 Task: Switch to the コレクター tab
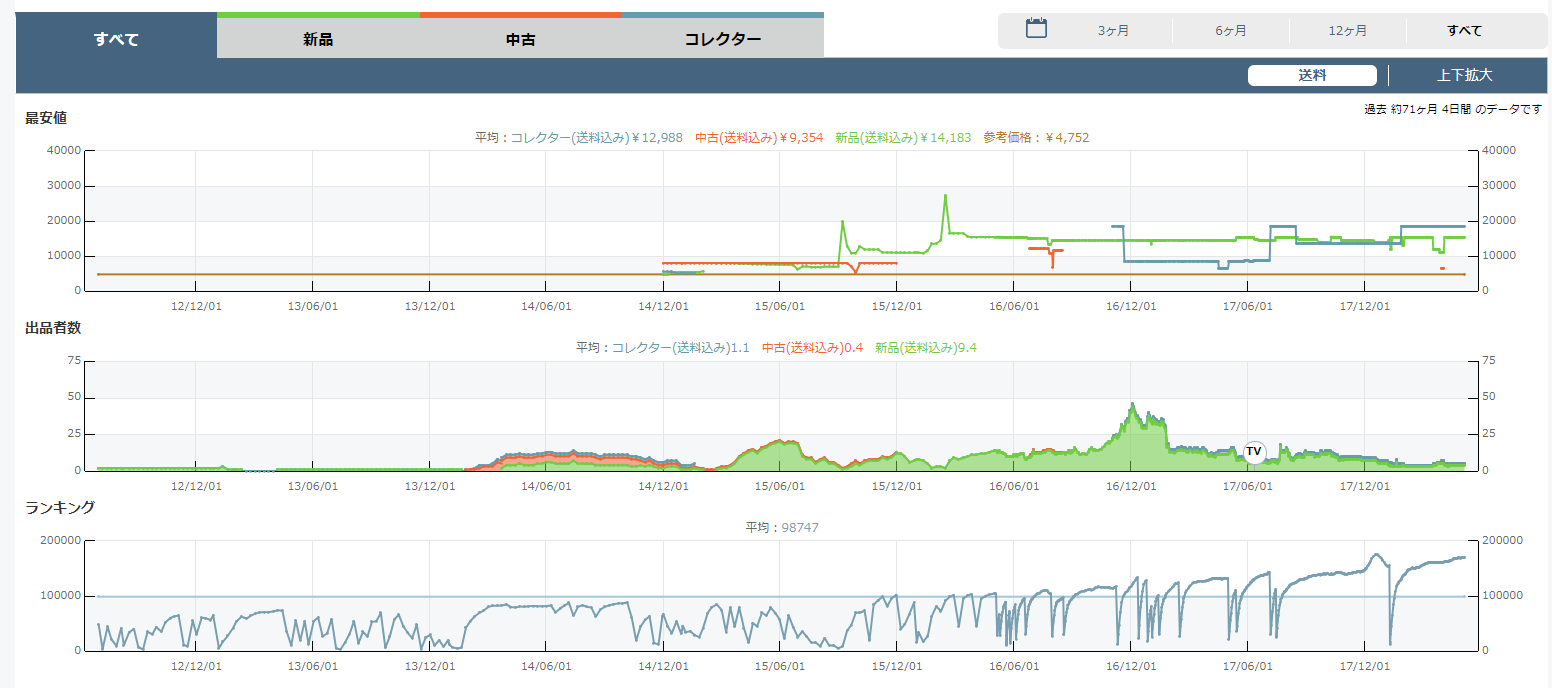722,40
